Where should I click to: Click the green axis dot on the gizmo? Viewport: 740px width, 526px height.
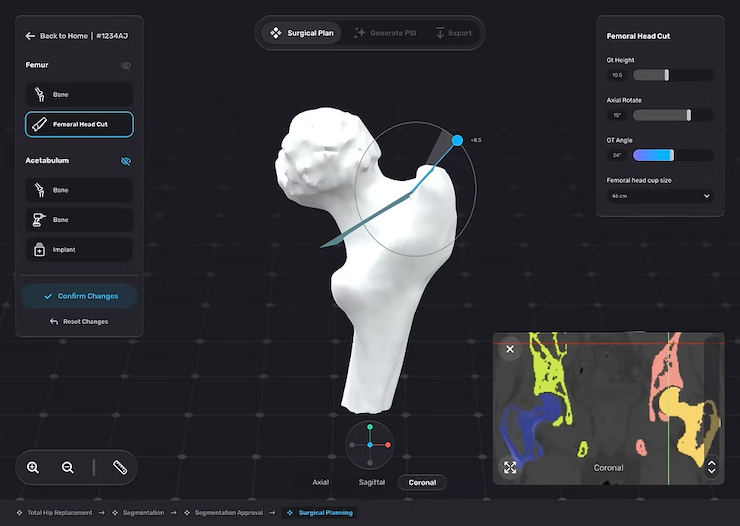pyautogui.click(x=370, y=427)
